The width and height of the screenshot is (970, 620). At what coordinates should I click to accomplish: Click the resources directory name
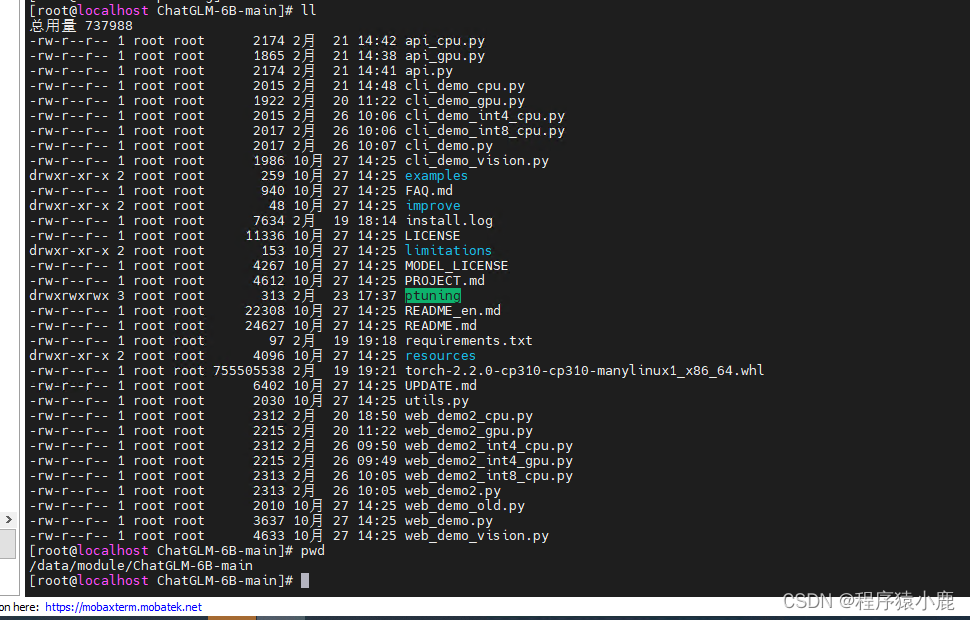point(440,356)
